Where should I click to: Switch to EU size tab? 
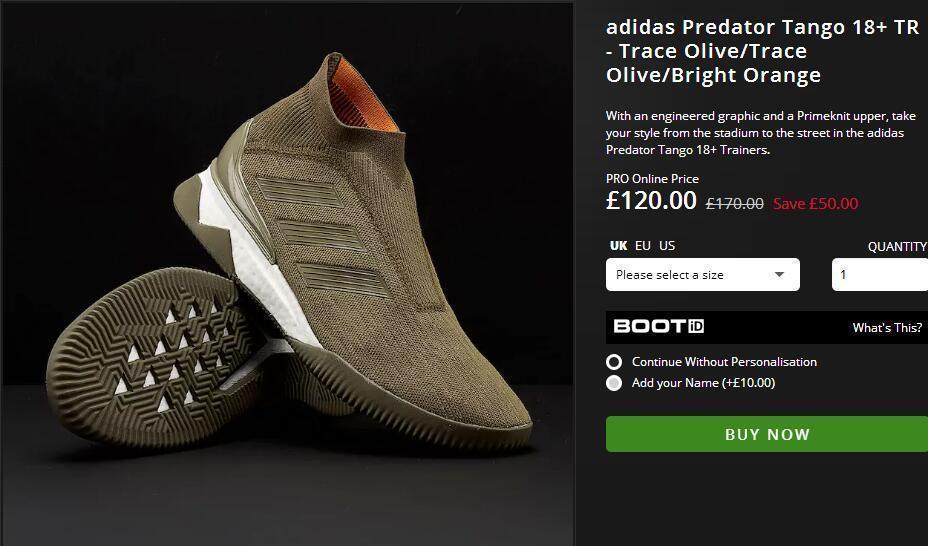point(643,246)
